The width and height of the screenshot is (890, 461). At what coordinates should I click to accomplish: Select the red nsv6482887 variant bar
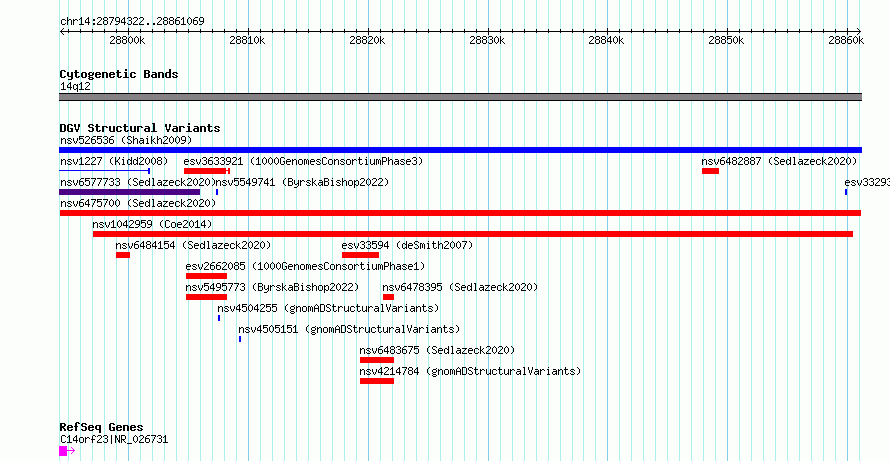[x=710, y=171]
